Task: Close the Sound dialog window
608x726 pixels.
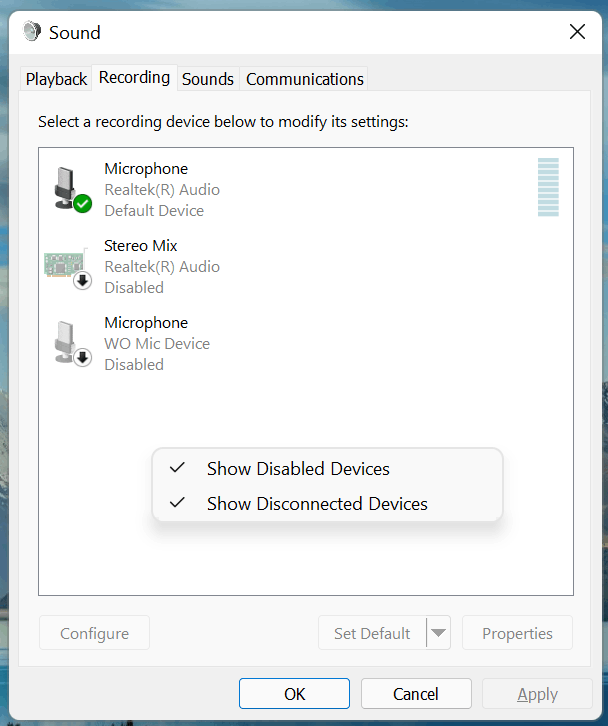Action: (577, 32)
